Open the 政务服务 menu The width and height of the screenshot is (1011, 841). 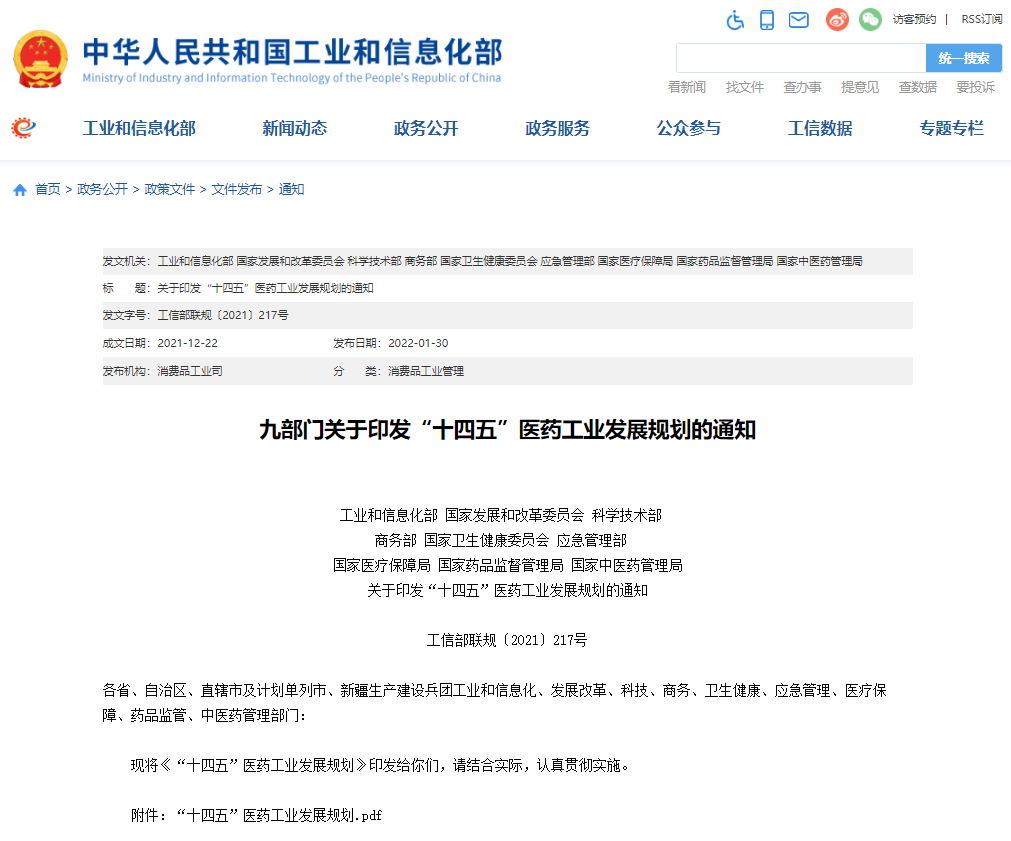[x=558, y=128]
